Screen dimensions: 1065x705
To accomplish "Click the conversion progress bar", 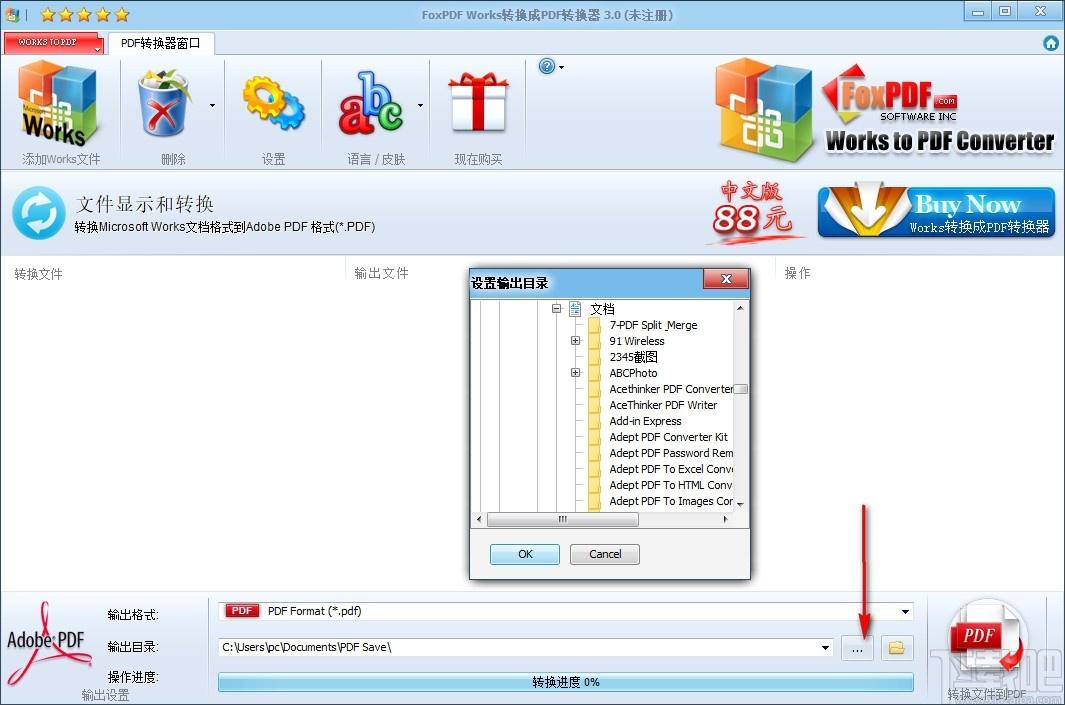I will (x=565, y=682).
